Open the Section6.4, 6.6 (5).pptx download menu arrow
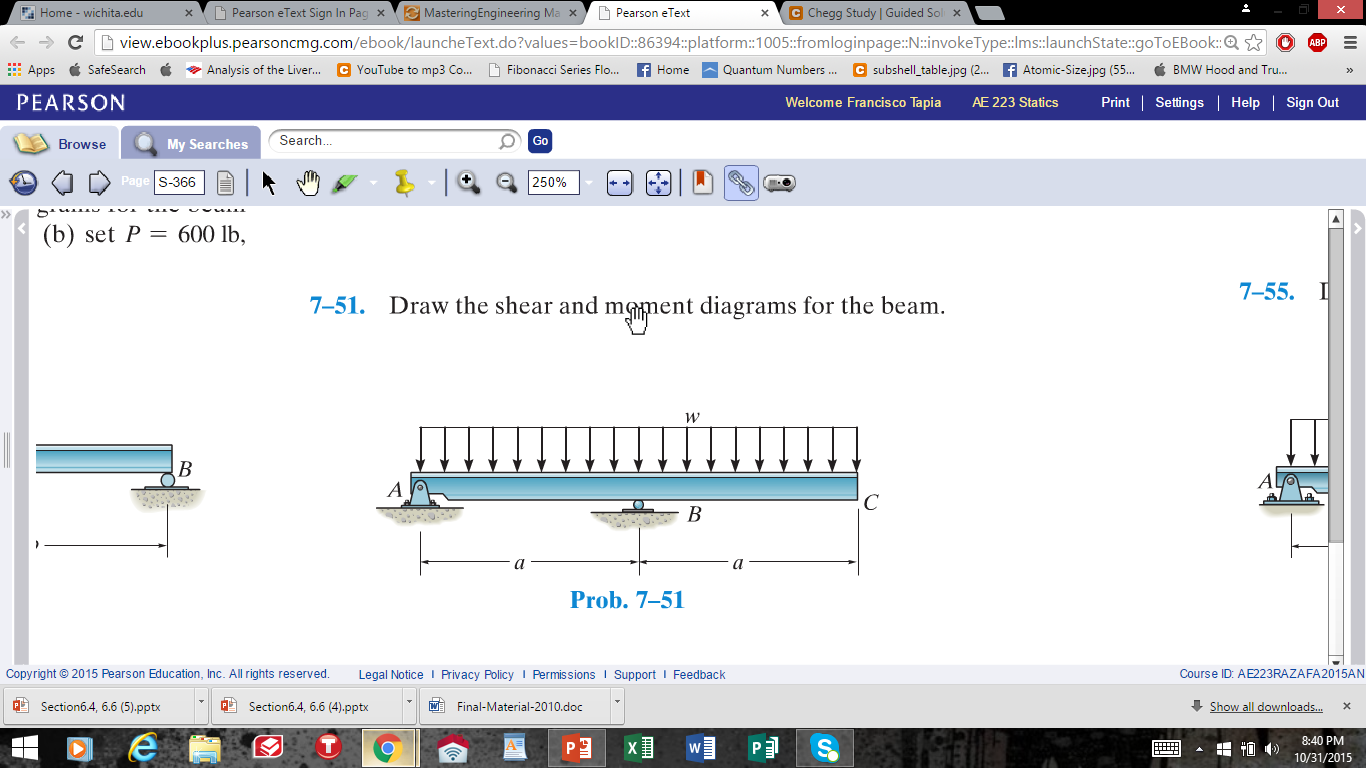 (201, 704)
